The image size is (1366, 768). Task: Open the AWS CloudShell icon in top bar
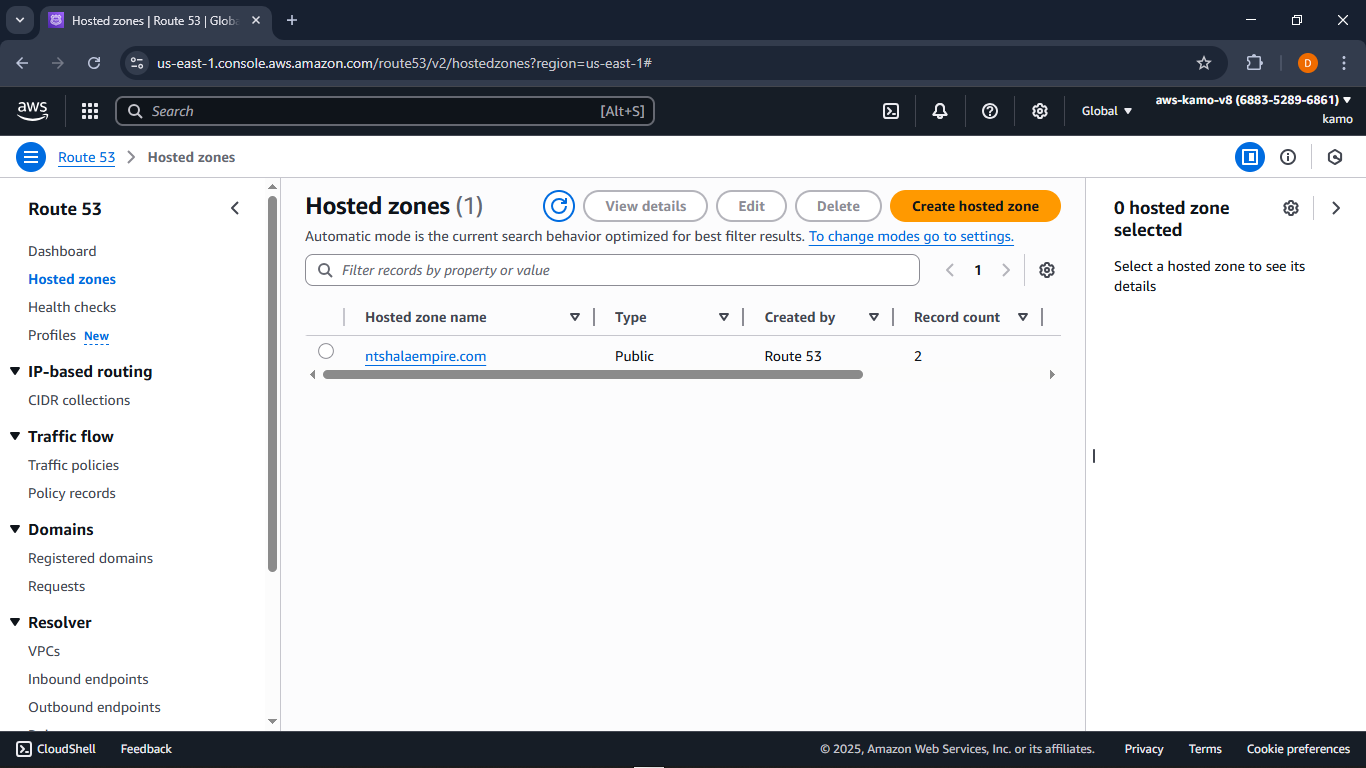[891, 111]
